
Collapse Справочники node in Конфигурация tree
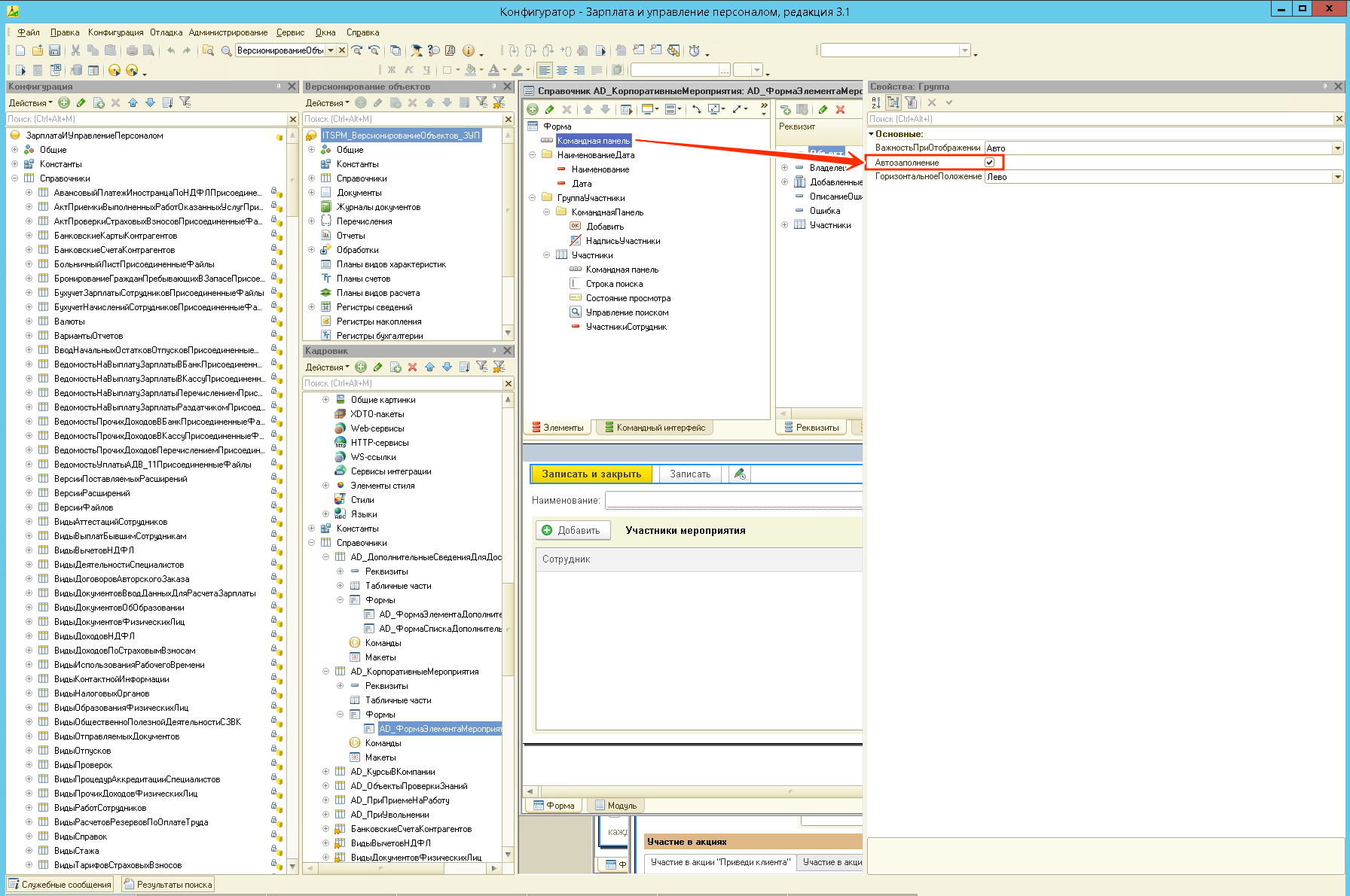14,178
